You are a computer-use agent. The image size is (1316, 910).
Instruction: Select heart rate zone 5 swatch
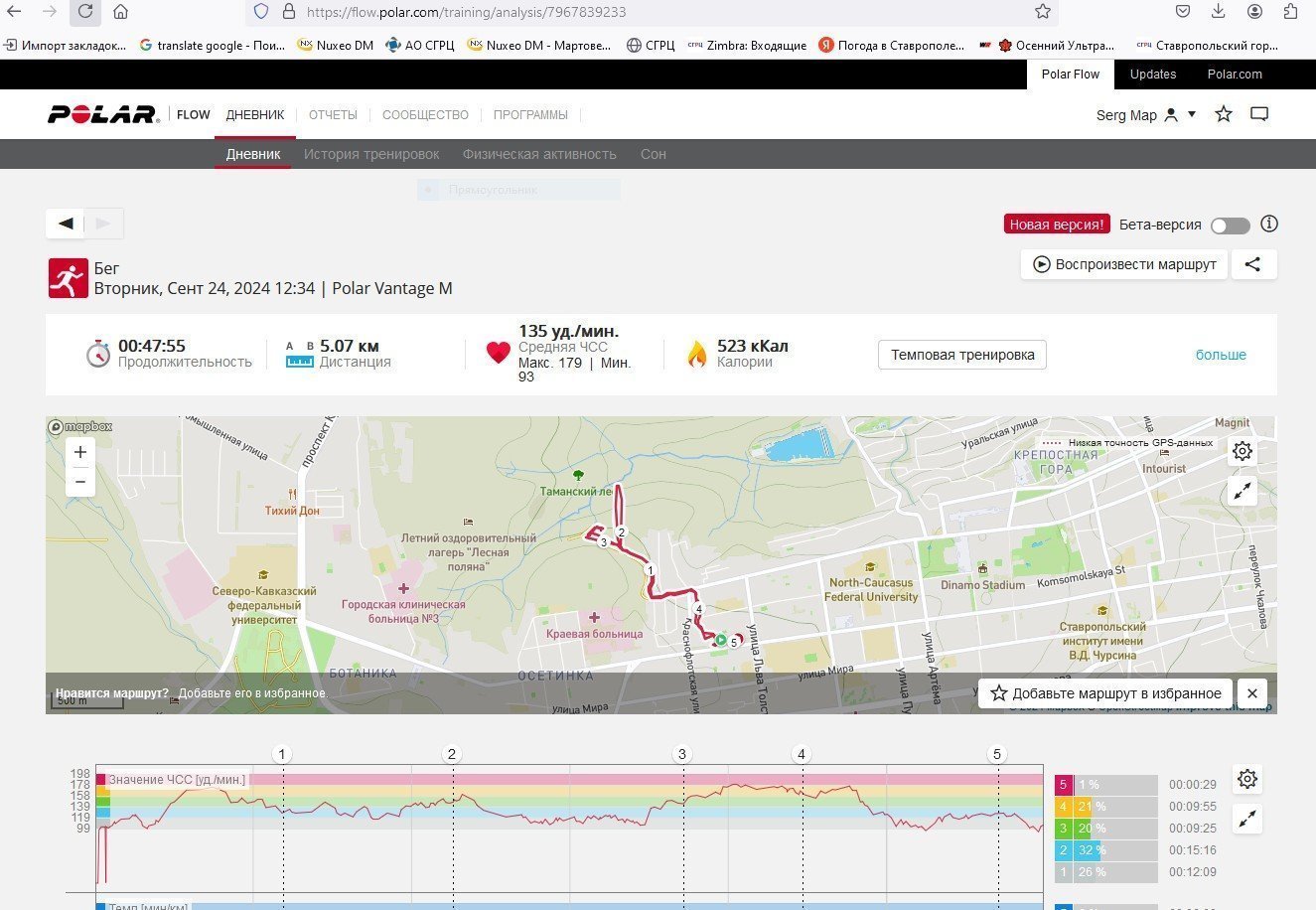click(1064, 785)
